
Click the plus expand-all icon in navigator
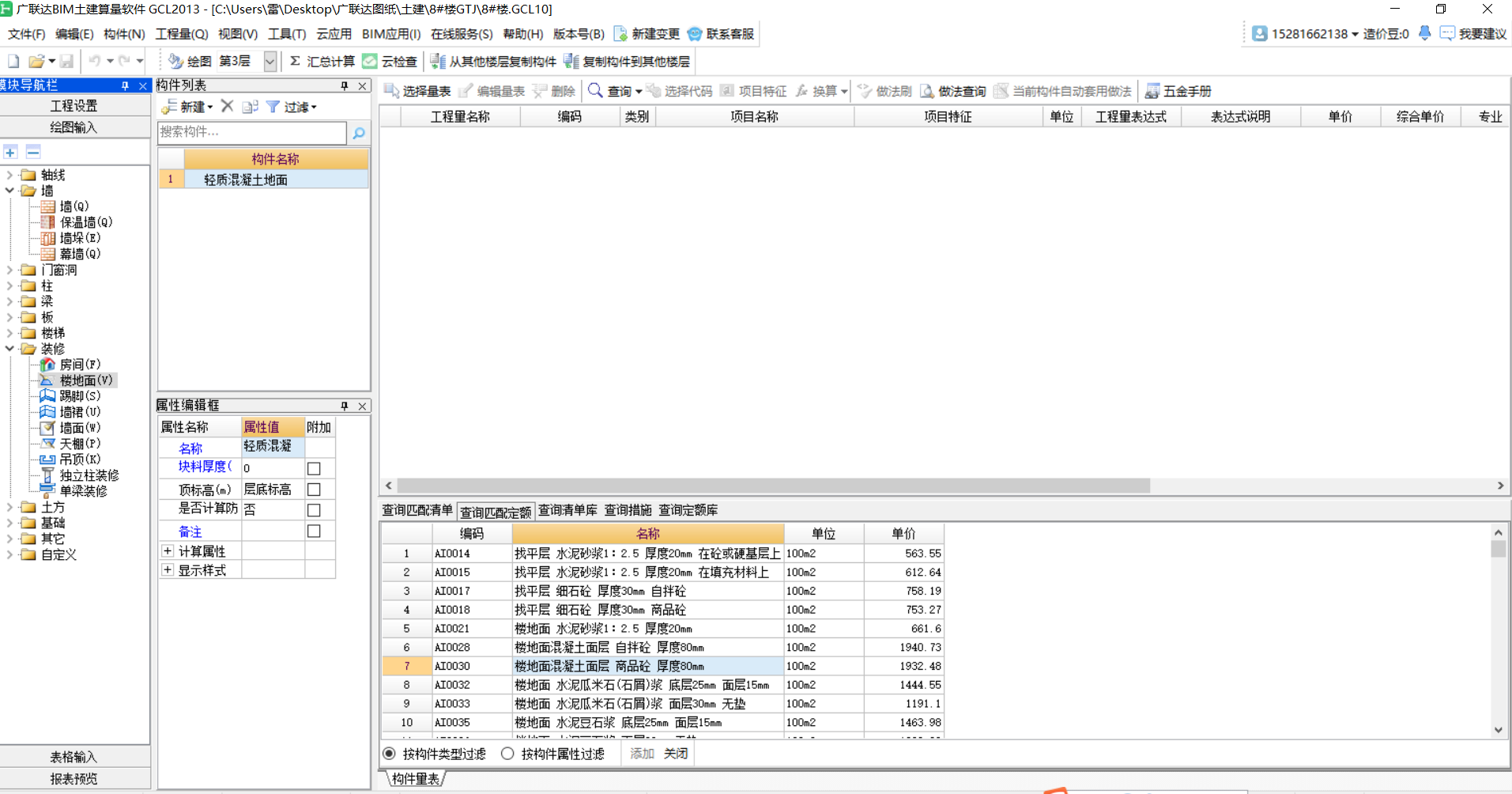(x=10, y=151)
